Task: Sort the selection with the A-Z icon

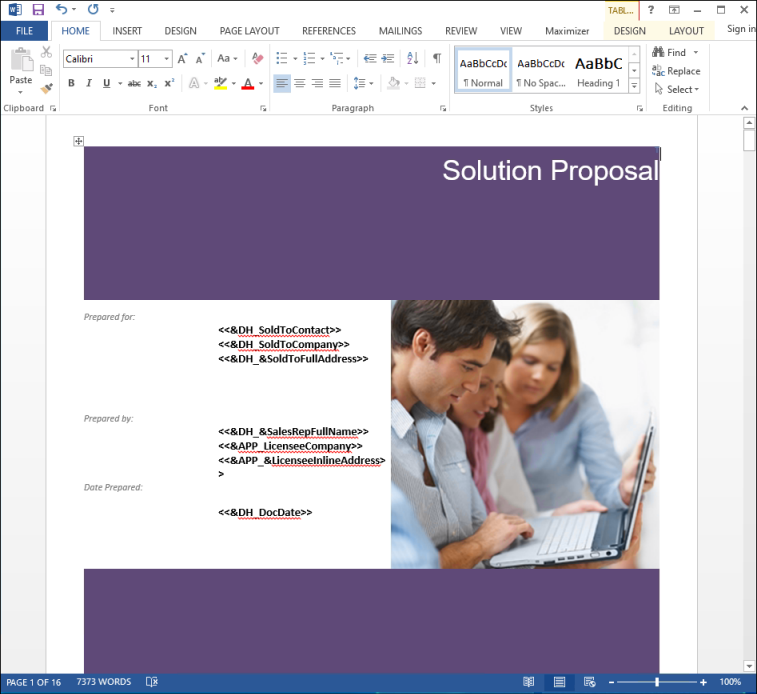Action: click(x=412, y=59)
